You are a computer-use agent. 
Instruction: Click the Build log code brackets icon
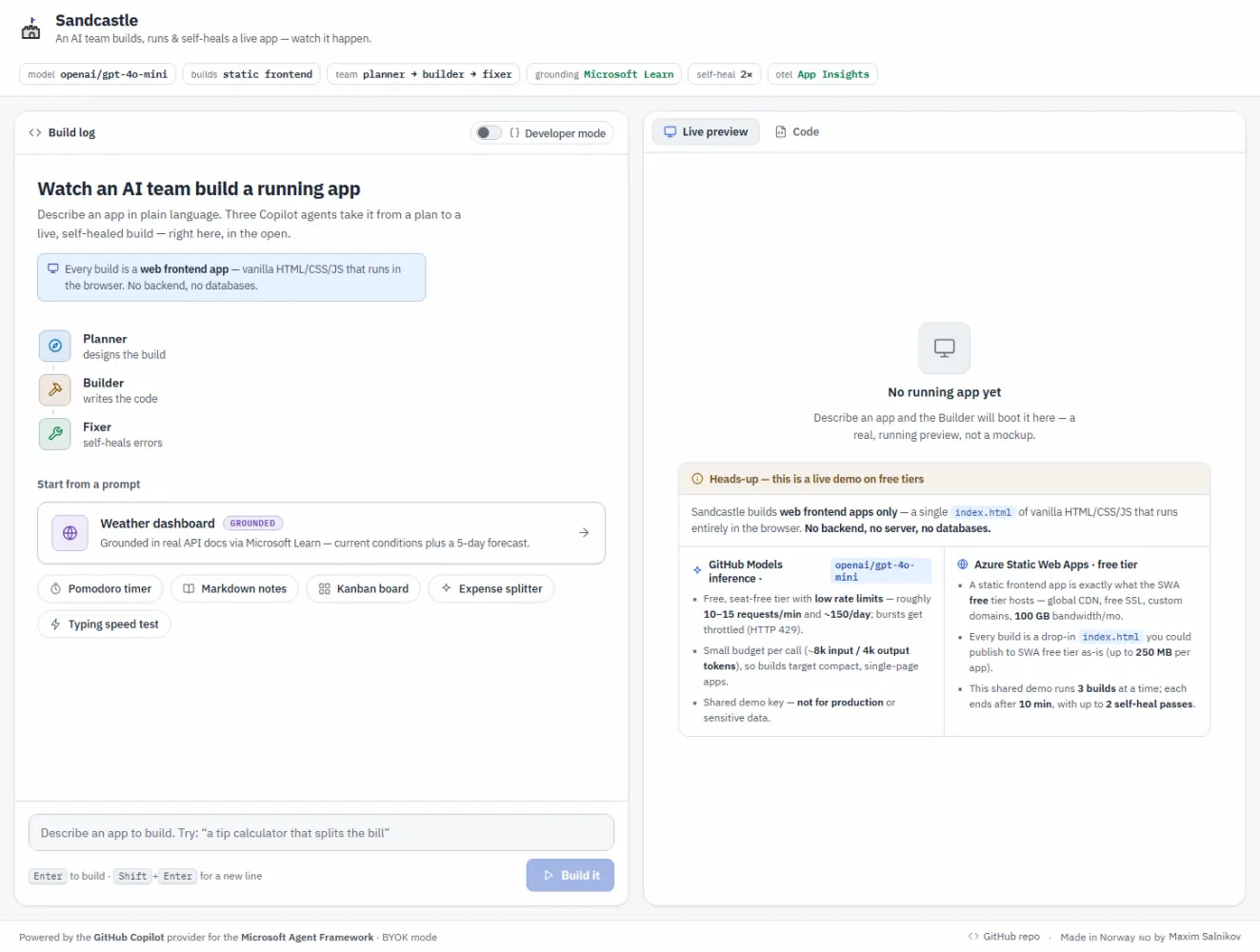(35, 133)
